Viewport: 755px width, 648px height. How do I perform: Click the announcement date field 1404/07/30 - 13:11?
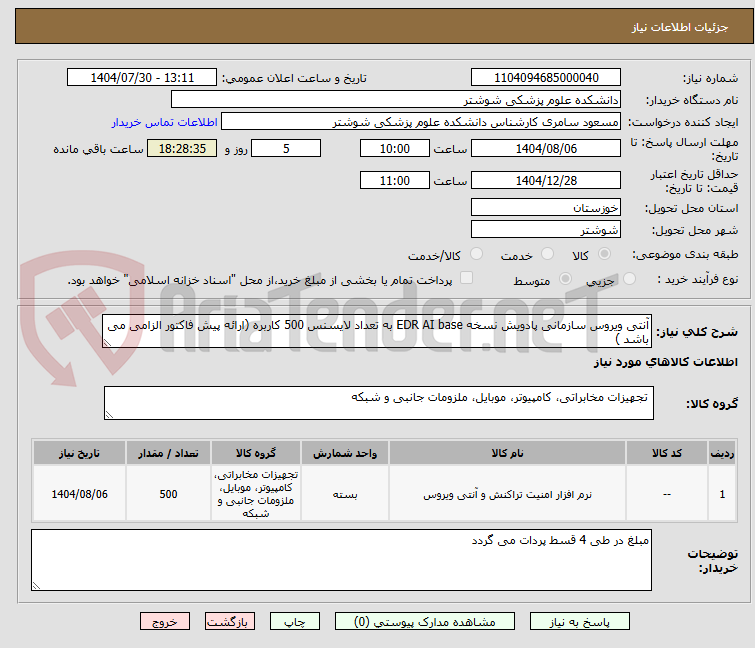[x=142, y=78]
